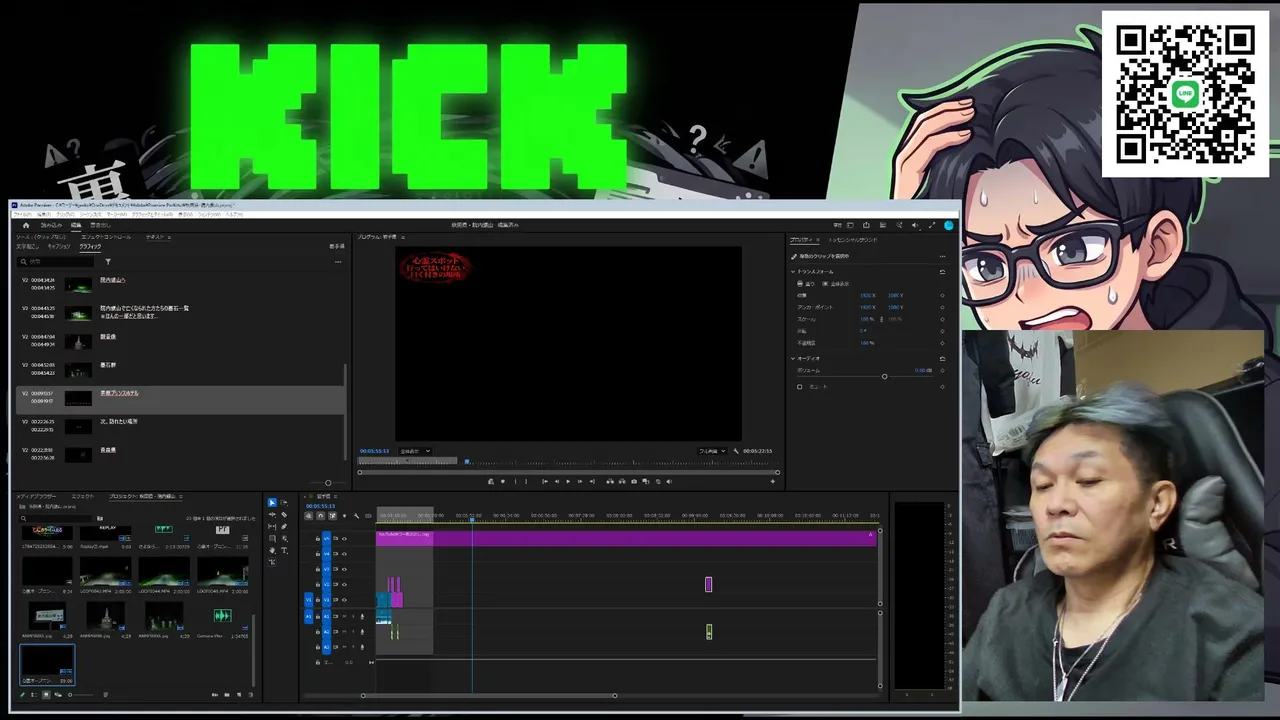Viewport: 1280px width, 720px height.
Task: Collapse the トランスフォーム section
Action: 793,272
